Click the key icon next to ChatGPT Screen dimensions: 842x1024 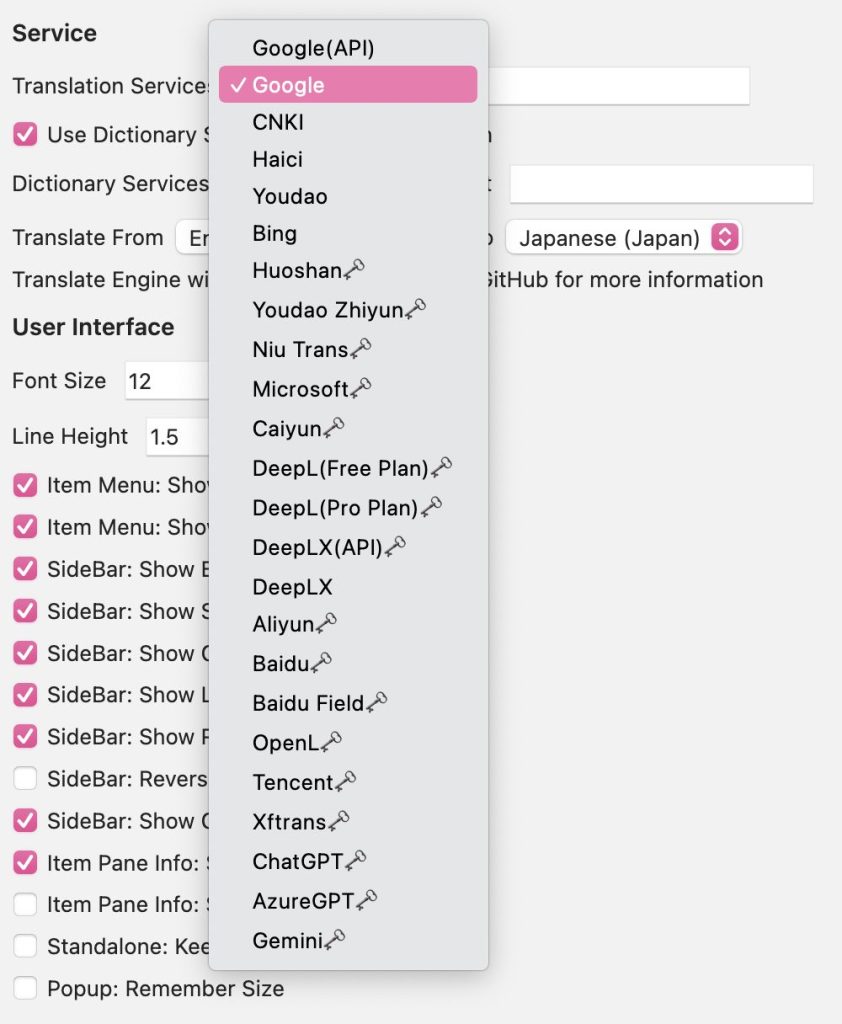click(355, 860)
